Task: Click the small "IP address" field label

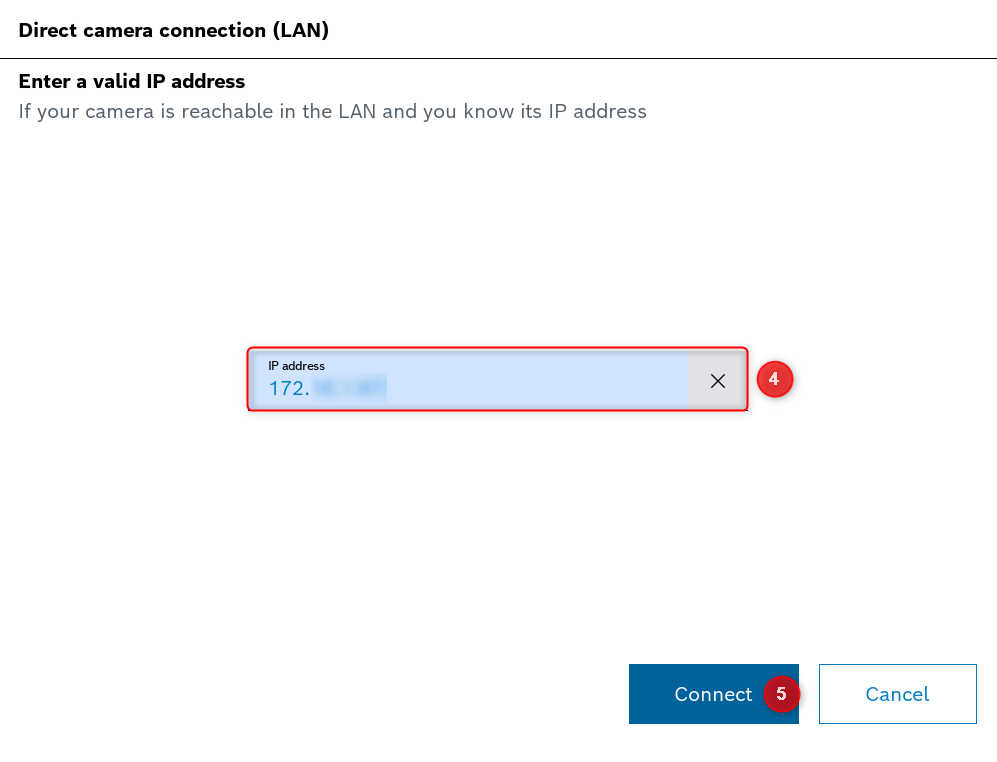Action: tap(296, 366)
